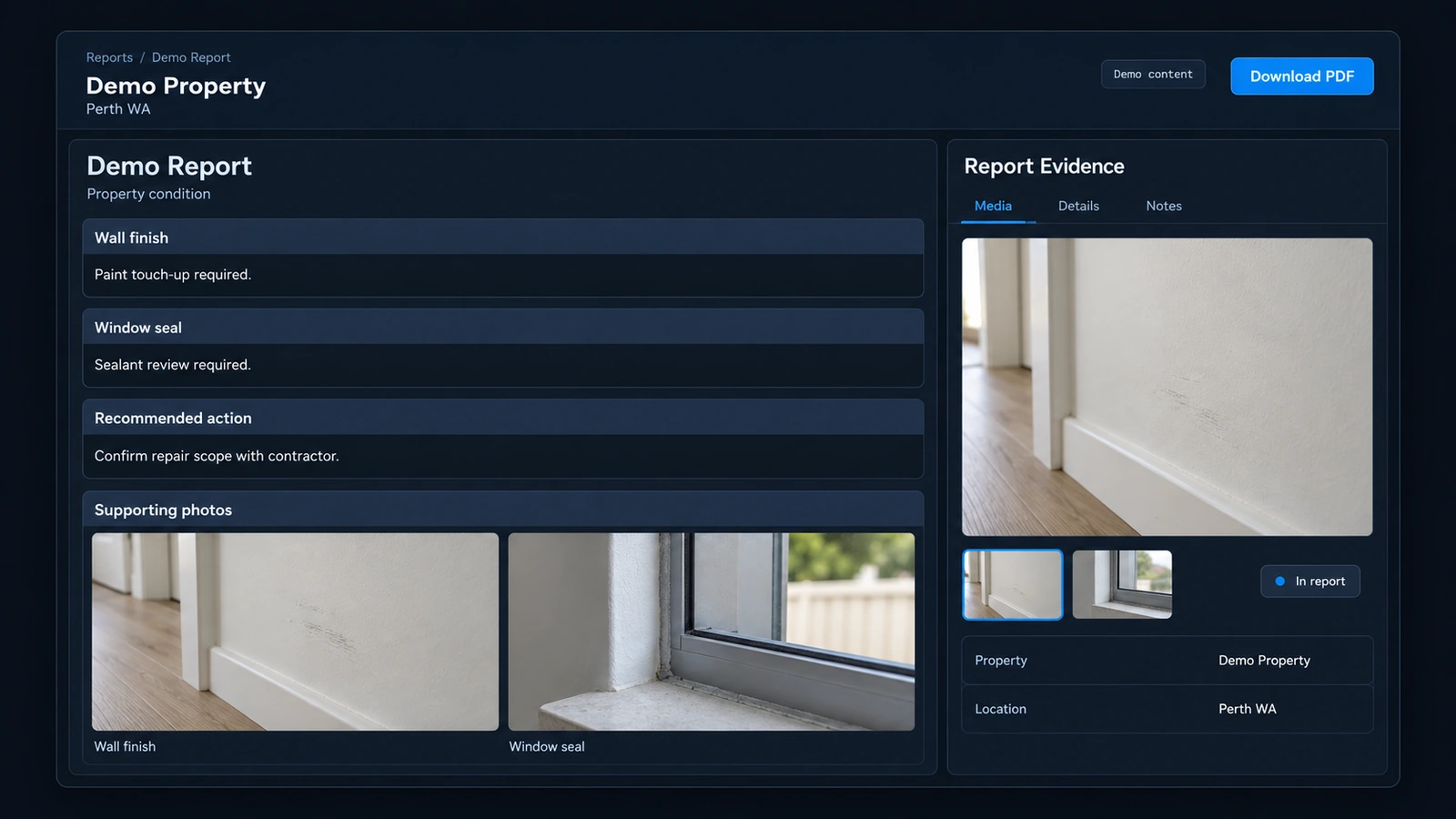Select 'Confirm repair scope with contractor.' text
This screenshot has width=1456, height=819.
[217, 456]
